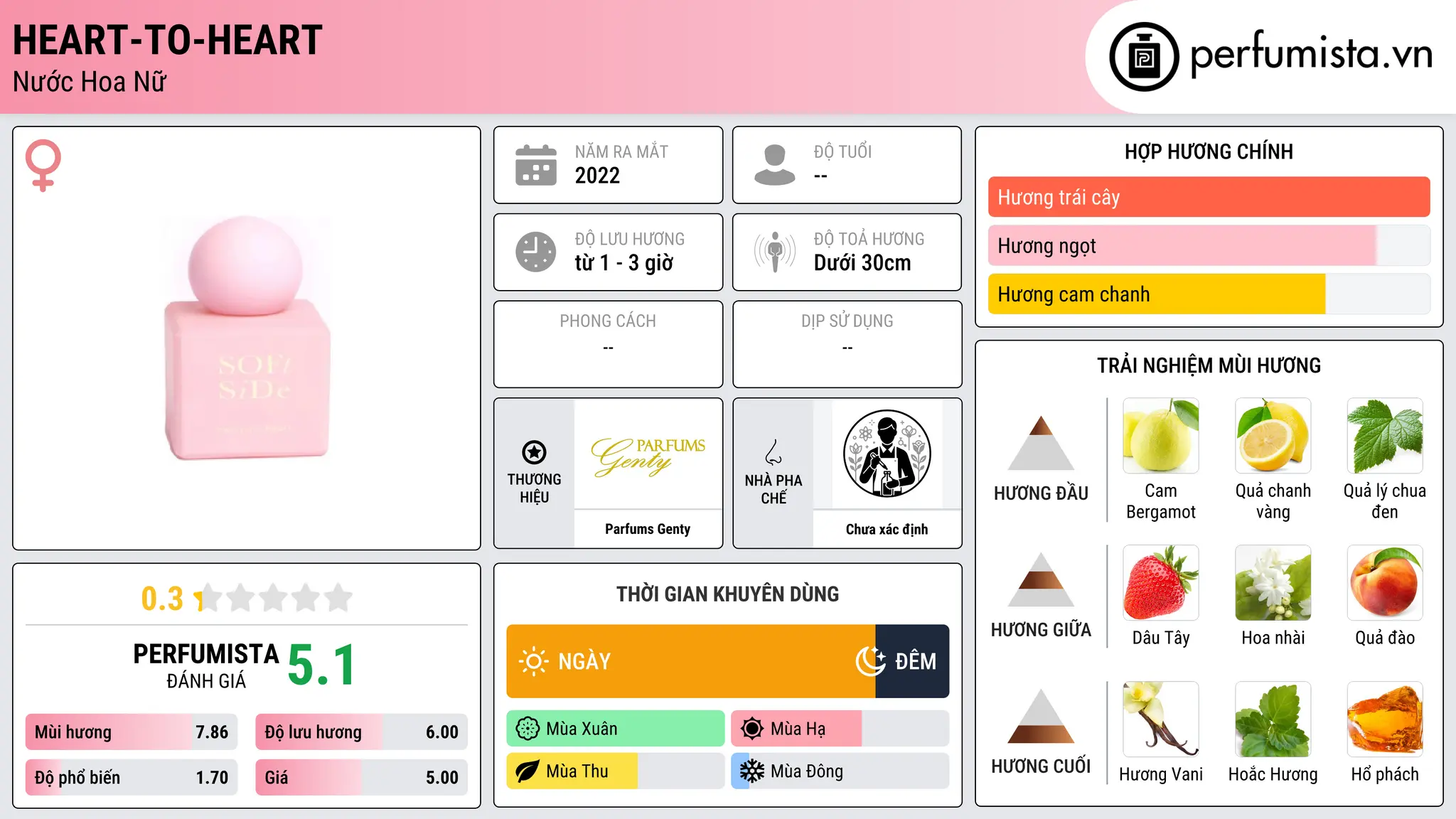Screen dimensions: 1456x819
Task: Click the snowflake icon for Mùa Đông
Action: point(752,771)
